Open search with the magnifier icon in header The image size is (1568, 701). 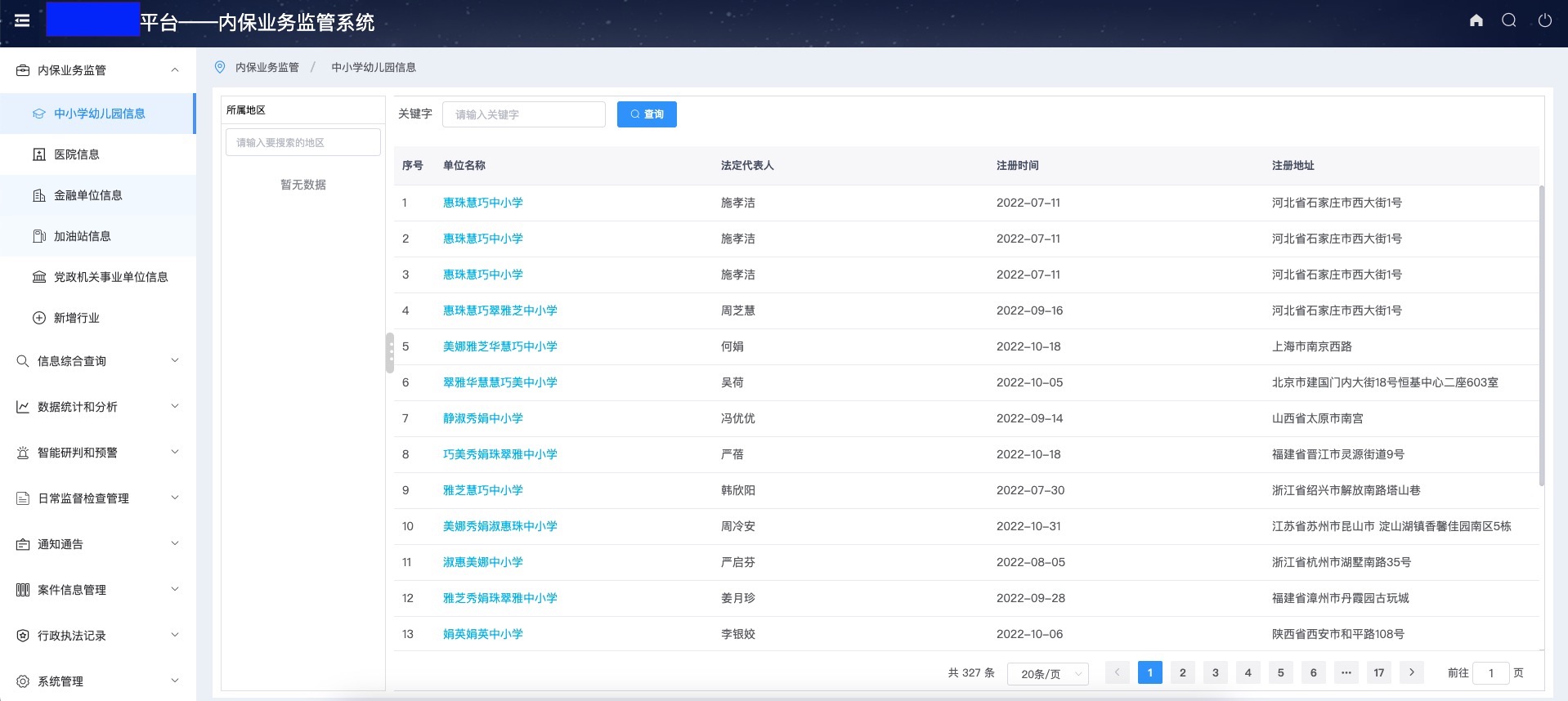tap(1509, 20)
